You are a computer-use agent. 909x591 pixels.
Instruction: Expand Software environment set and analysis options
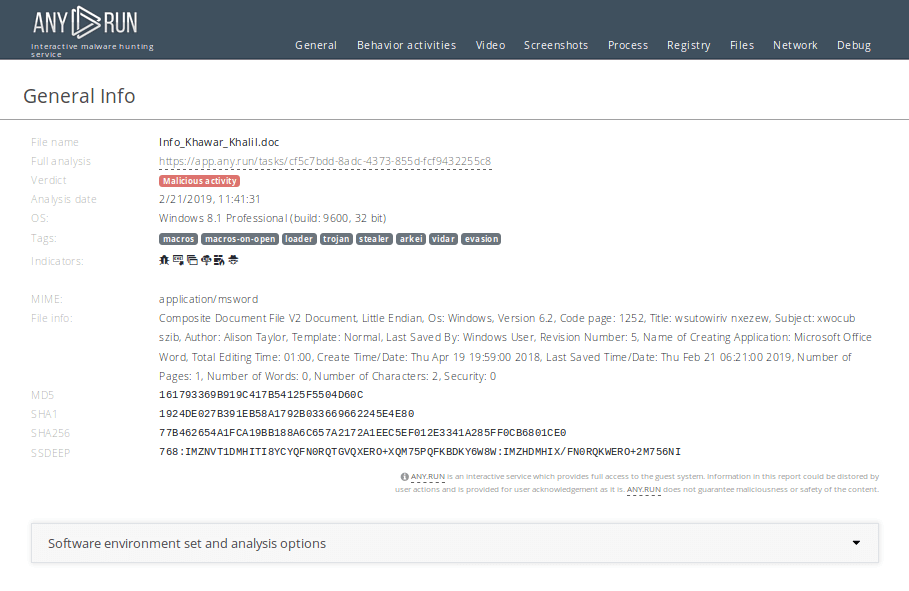pos(187,543)
